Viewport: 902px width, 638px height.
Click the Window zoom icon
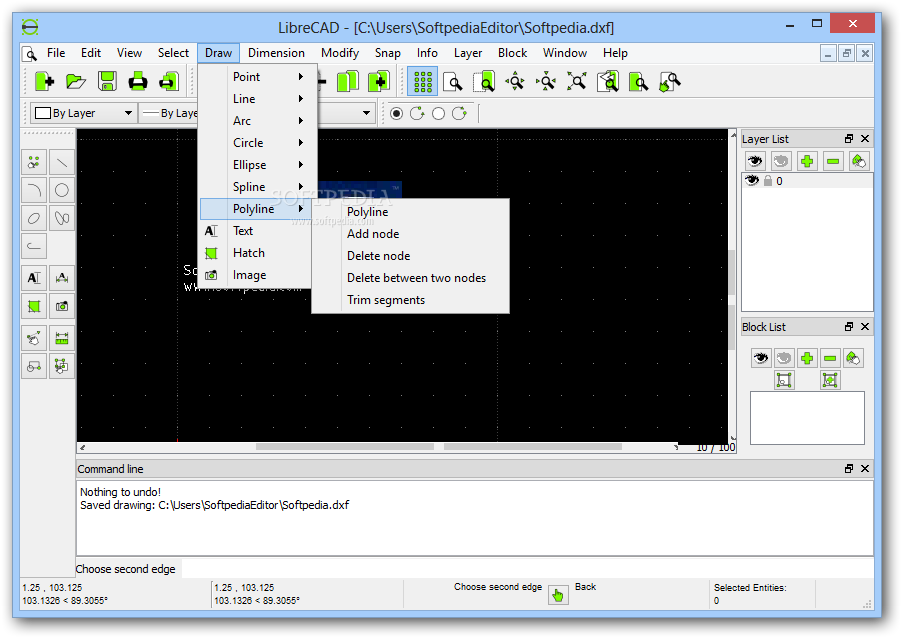point(639,81)
